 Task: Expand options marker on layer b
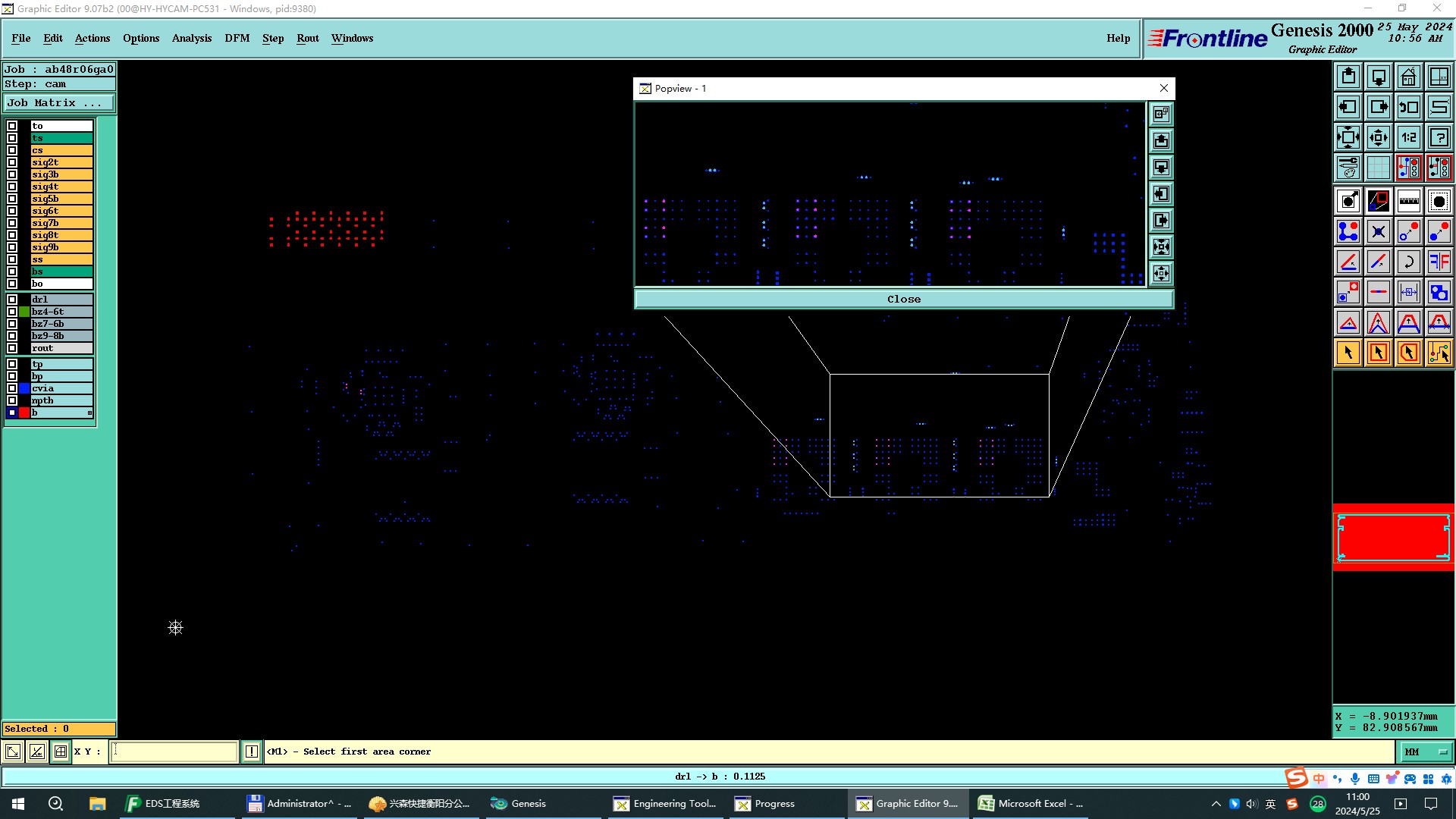pyautogui.click(x=89, y=413)
